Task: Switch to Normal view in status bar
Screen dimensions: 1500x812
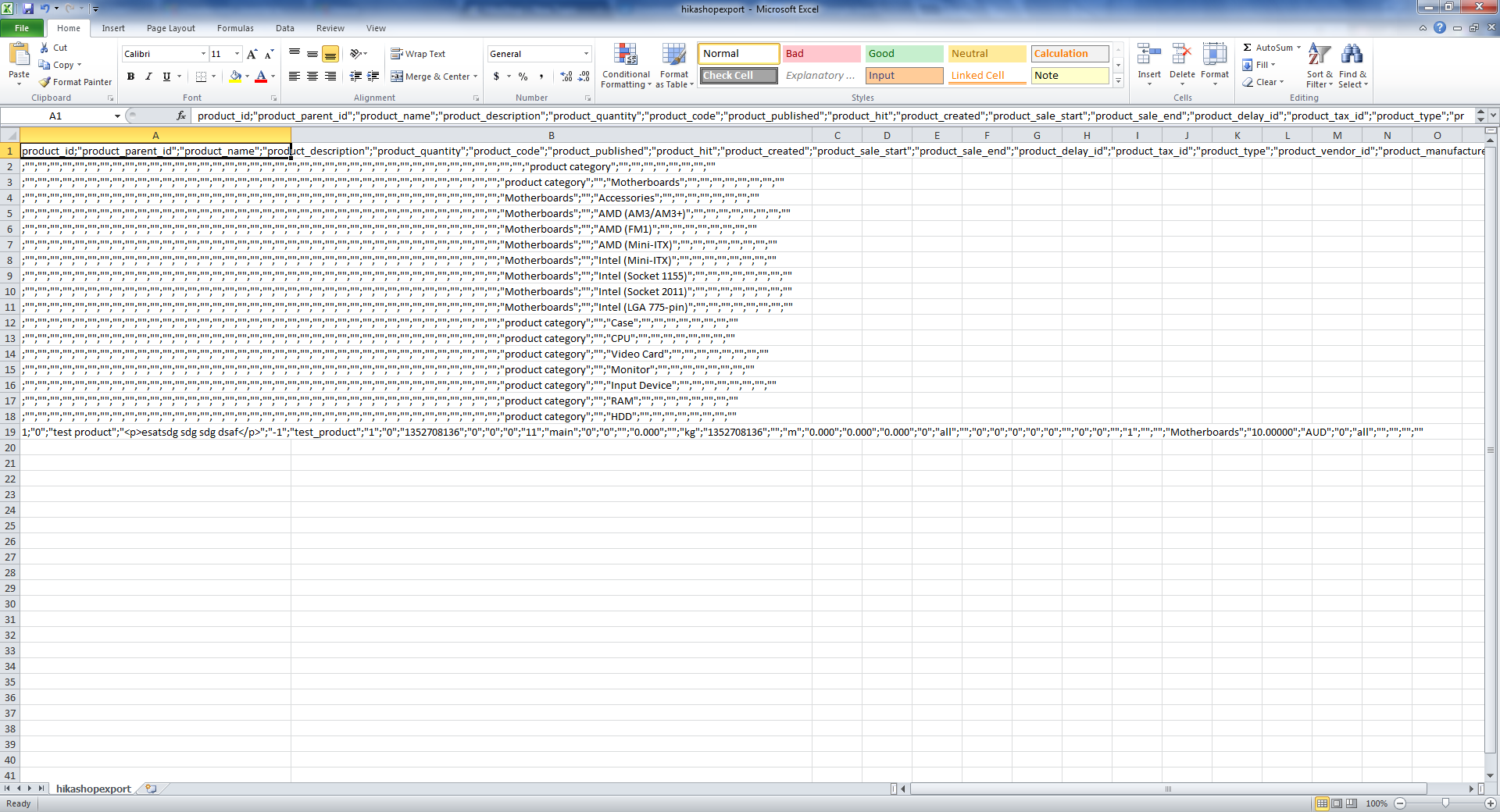Action: click(x=1322, y=803)
